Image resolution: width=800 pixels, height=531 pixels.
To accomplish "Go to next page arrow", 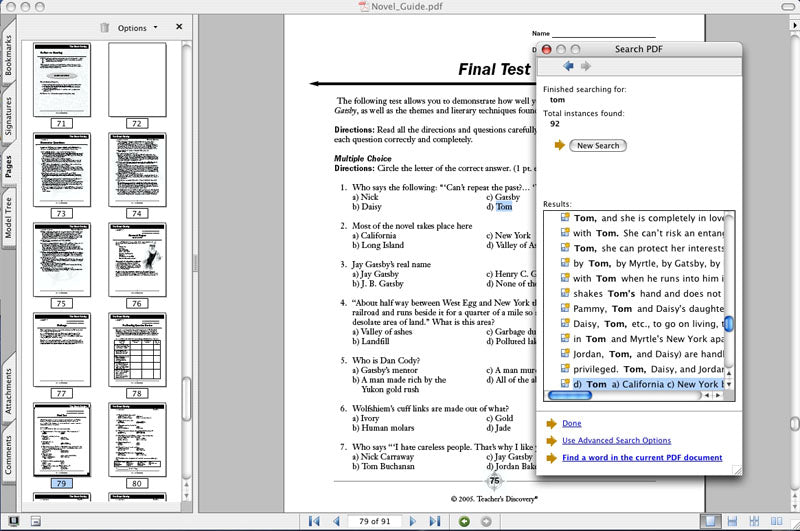I will click(412, 521).
